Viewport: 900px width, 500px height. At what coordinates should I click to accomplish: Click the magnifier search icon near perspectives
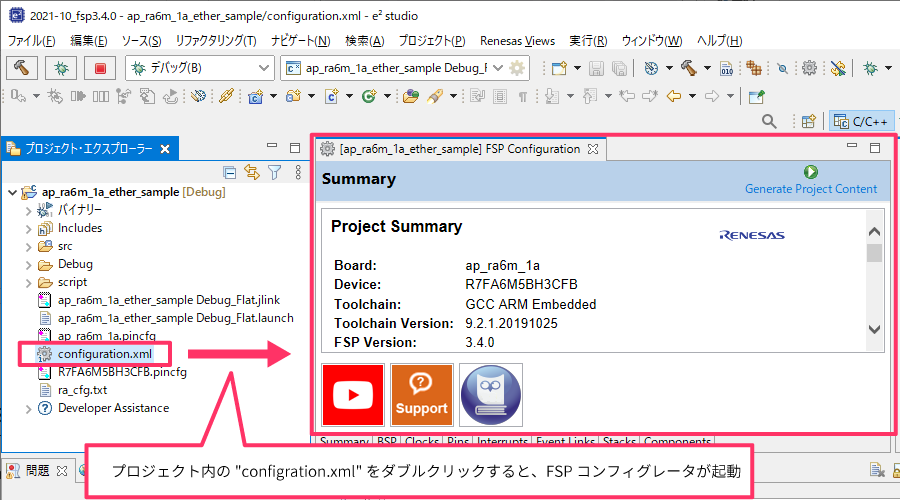pos(769,121)
